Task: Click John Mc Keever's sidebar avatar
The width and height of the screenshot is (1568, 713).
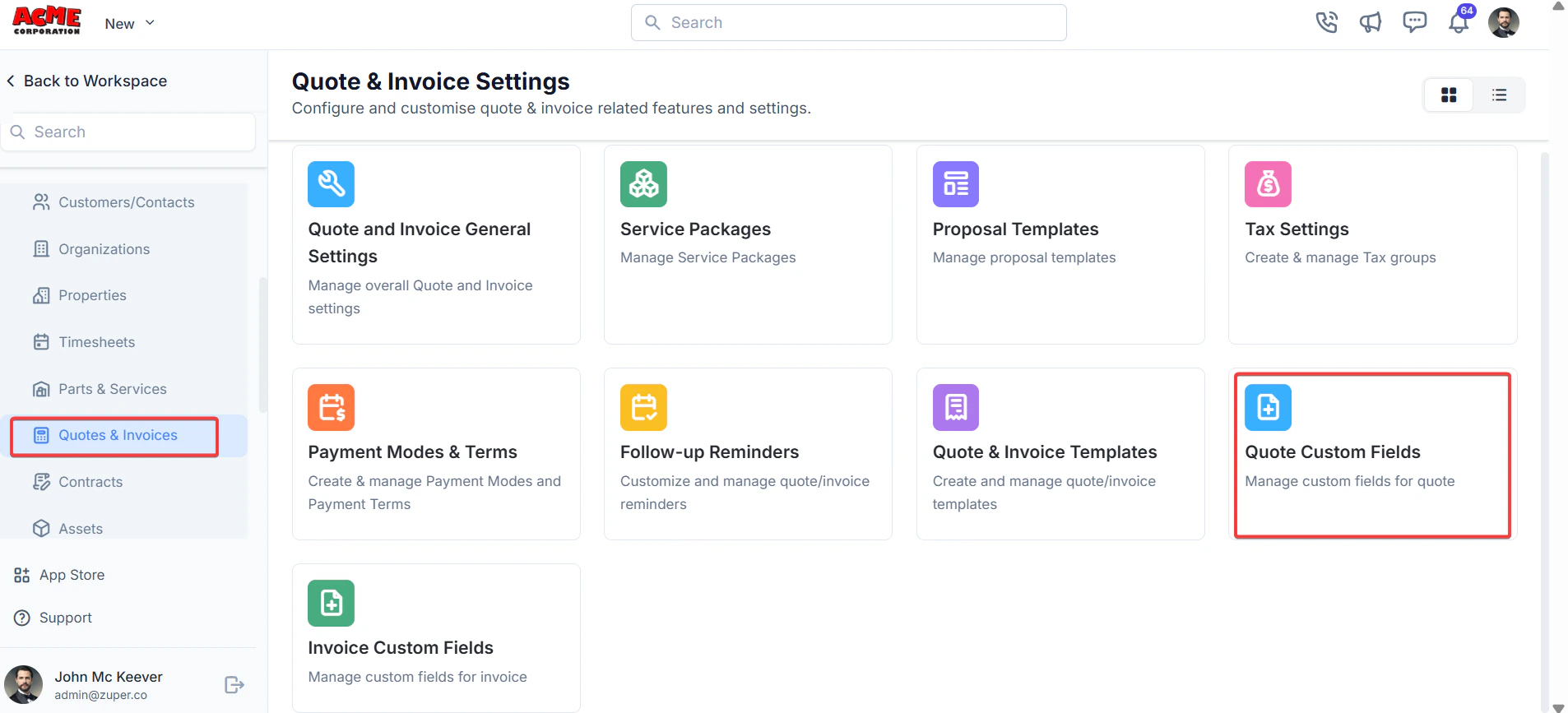Action: pyautogui.click(x=23, y=685)
